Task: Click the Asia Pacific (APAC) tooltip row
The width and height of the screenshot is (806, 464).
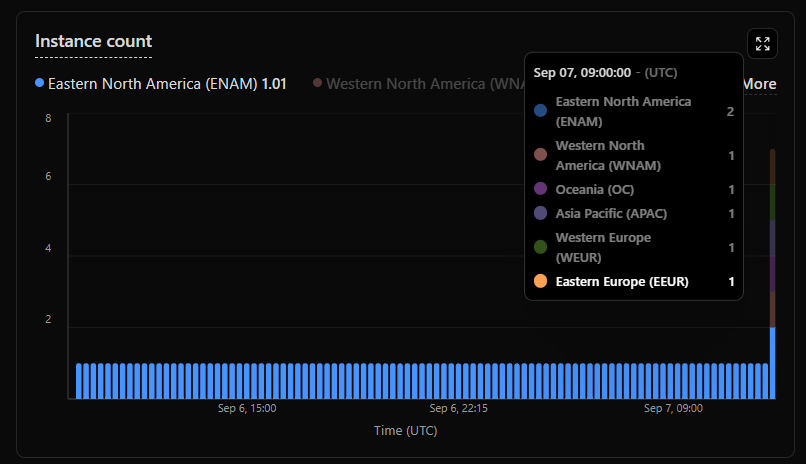Action: (634, 214)
